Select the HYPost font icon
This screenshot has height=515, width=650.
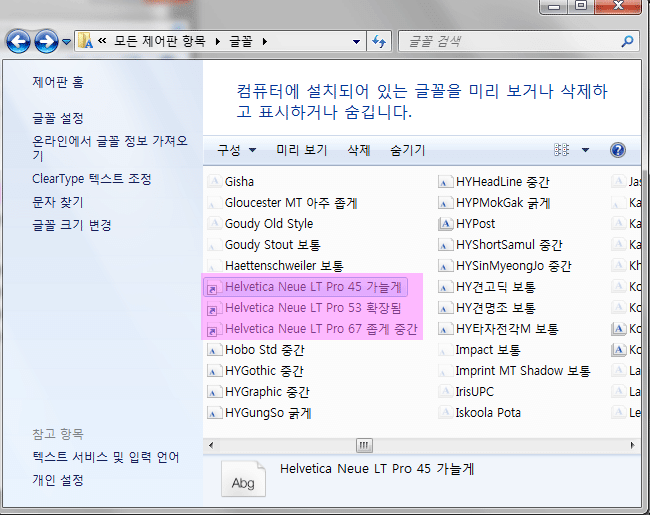click(445, 223)
